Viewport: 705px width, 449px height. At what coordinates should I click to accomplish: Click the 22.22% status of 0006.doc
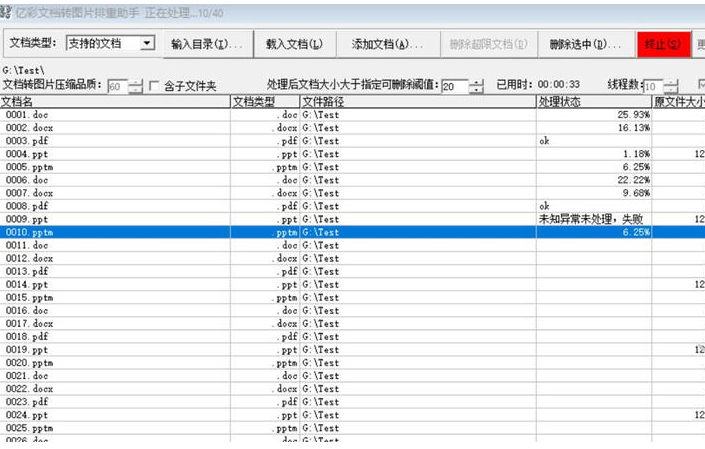[x=634, y=180]
